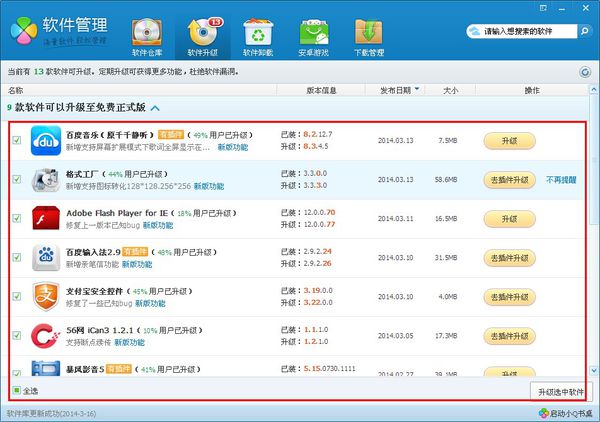Uncheck the 百度输入法2.9 checkbox
Screen dimensions: 600x422
(x=16, y=257)
